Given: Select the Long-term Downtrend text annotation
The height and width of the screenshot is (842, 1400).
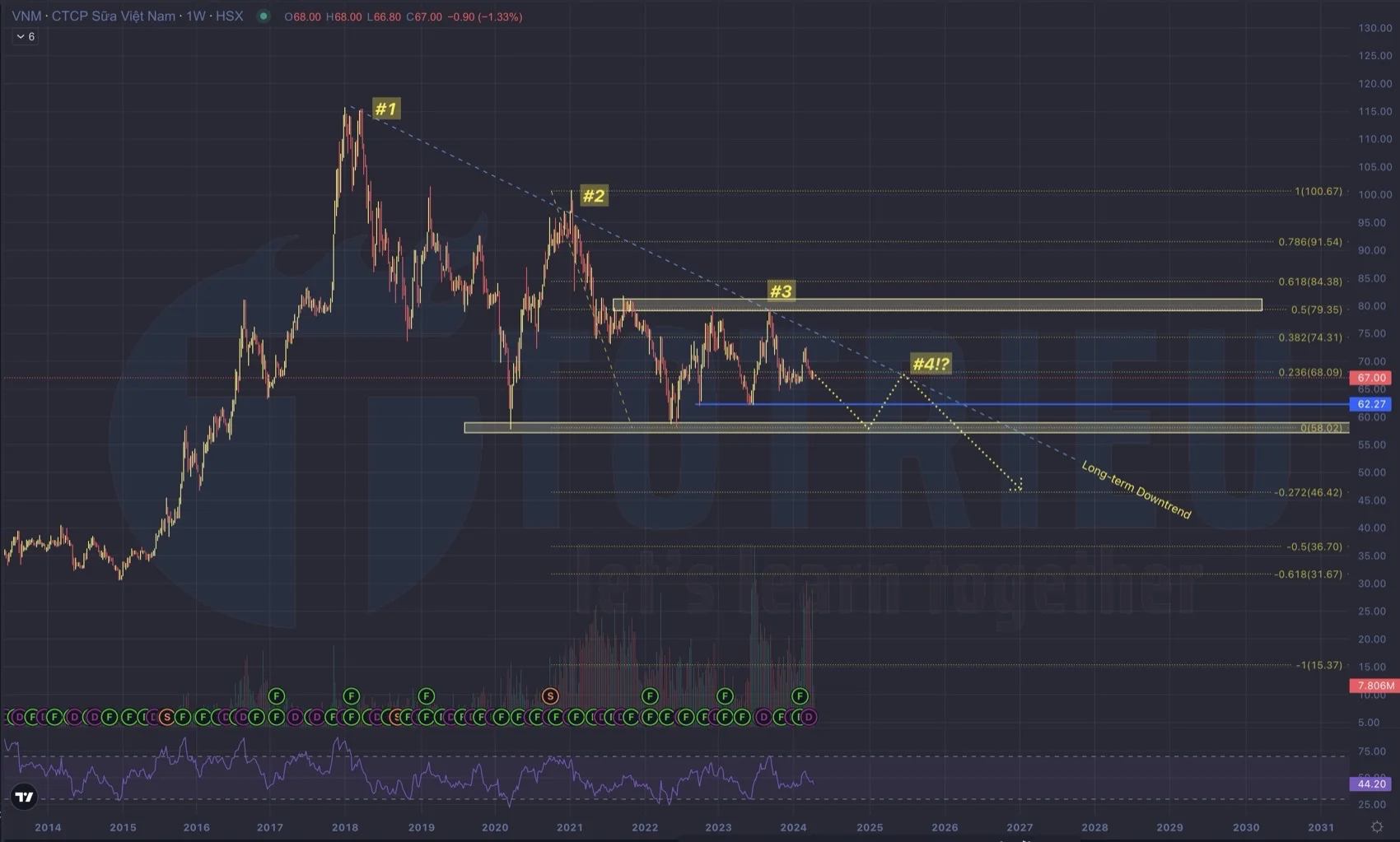Looking at the screenshot, I should (x=1136, y=491).
